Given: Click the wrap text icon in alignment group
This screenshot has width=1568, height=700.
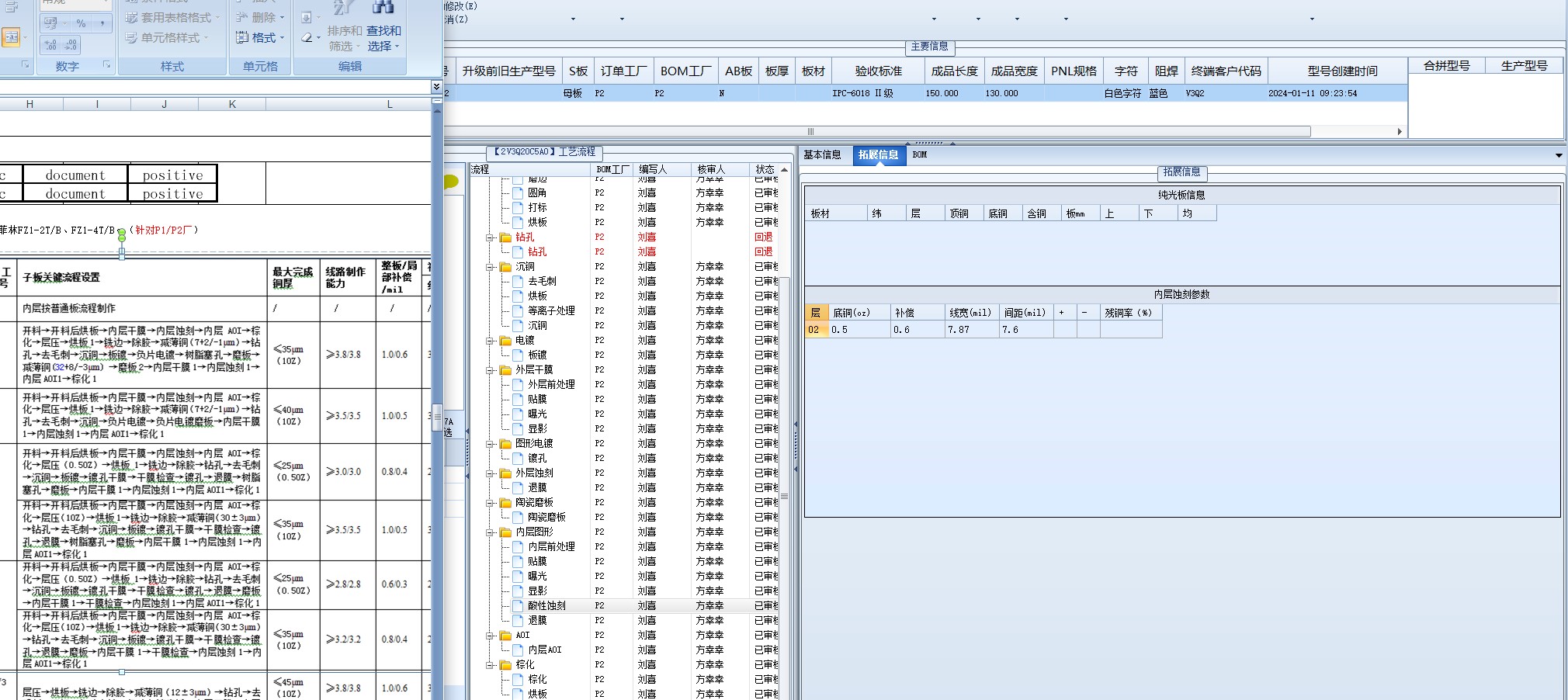Looking at the screenshot, I should coord(12,8).
